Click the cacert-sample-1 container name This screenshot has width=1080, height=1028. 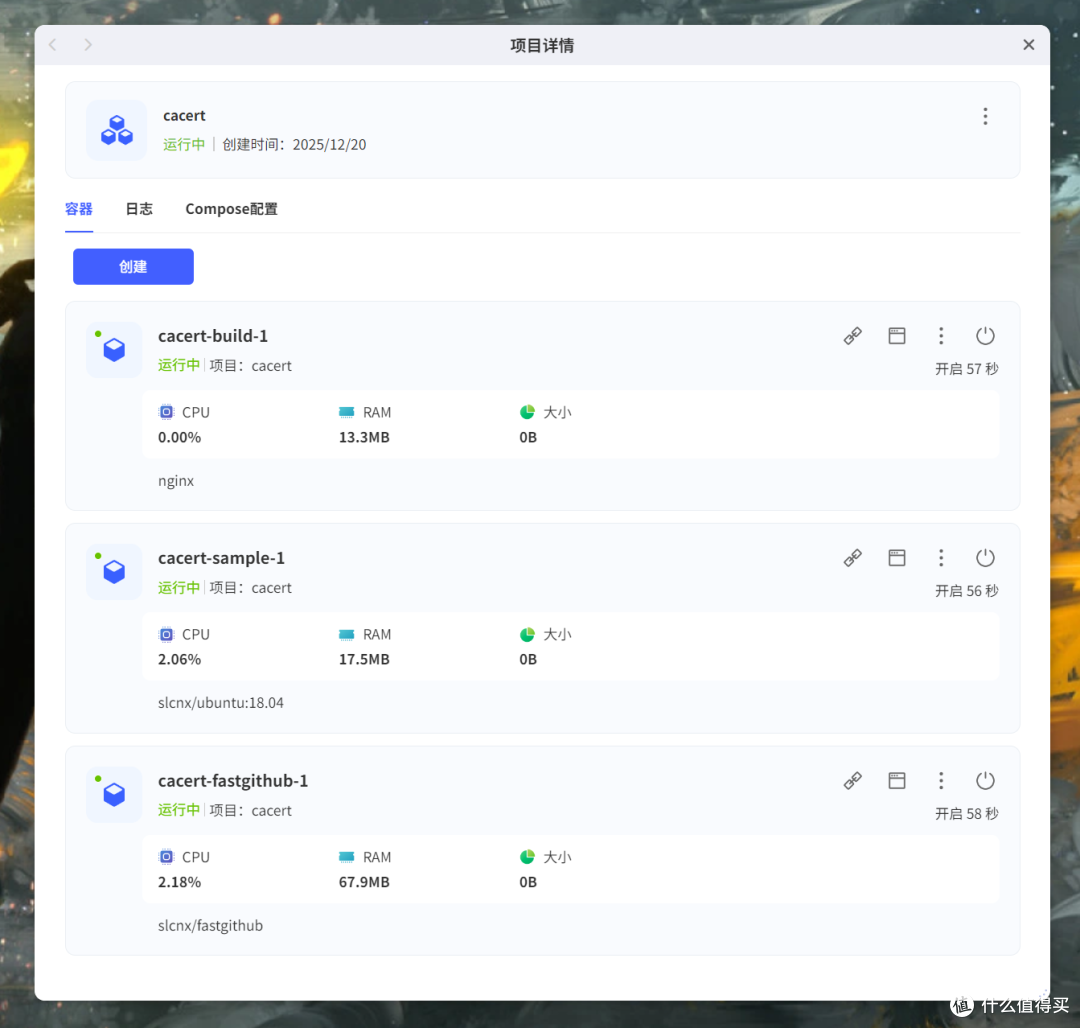(x=221, y=558)
